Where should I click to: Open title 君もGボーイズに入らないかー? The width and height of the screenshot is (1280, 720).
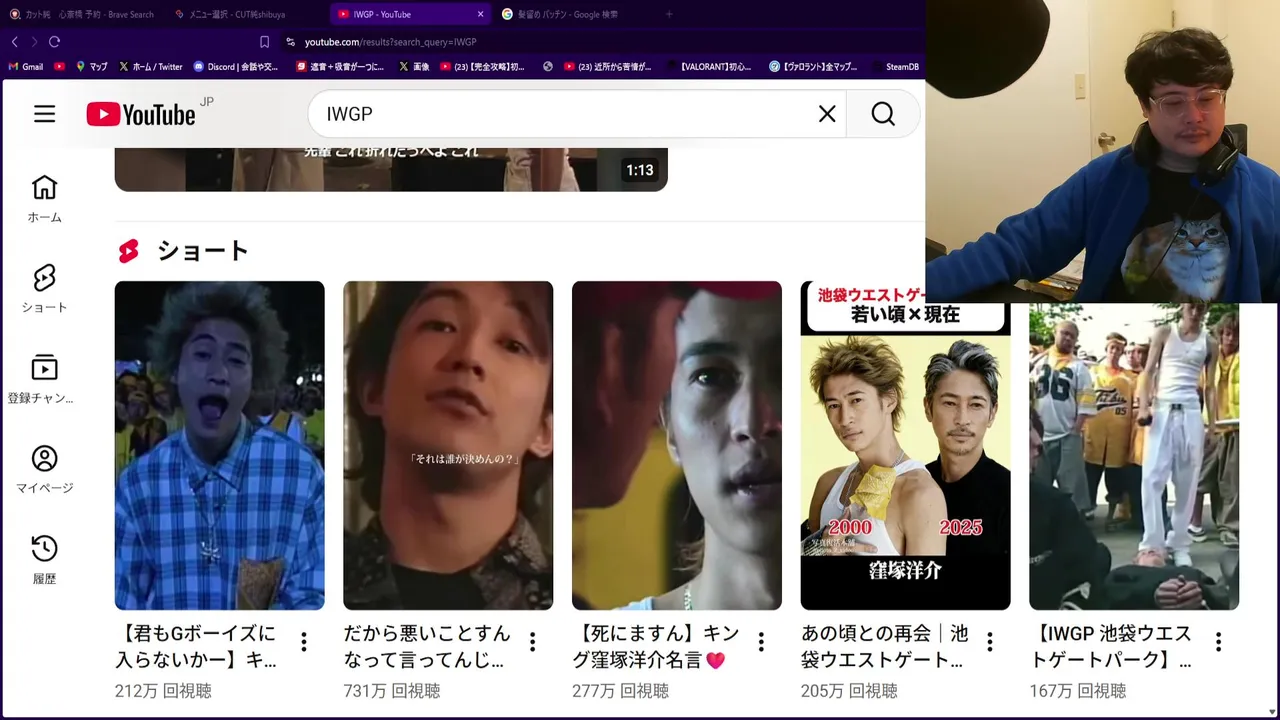[196, 647]
